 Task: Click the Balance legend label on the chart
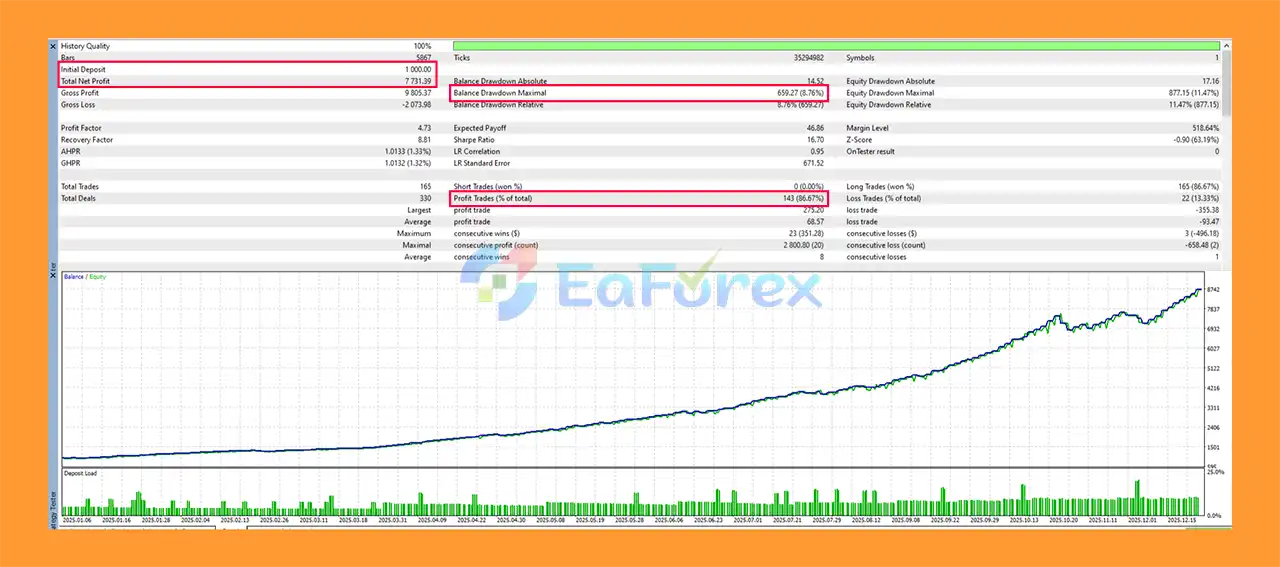(x=72, y=277)
